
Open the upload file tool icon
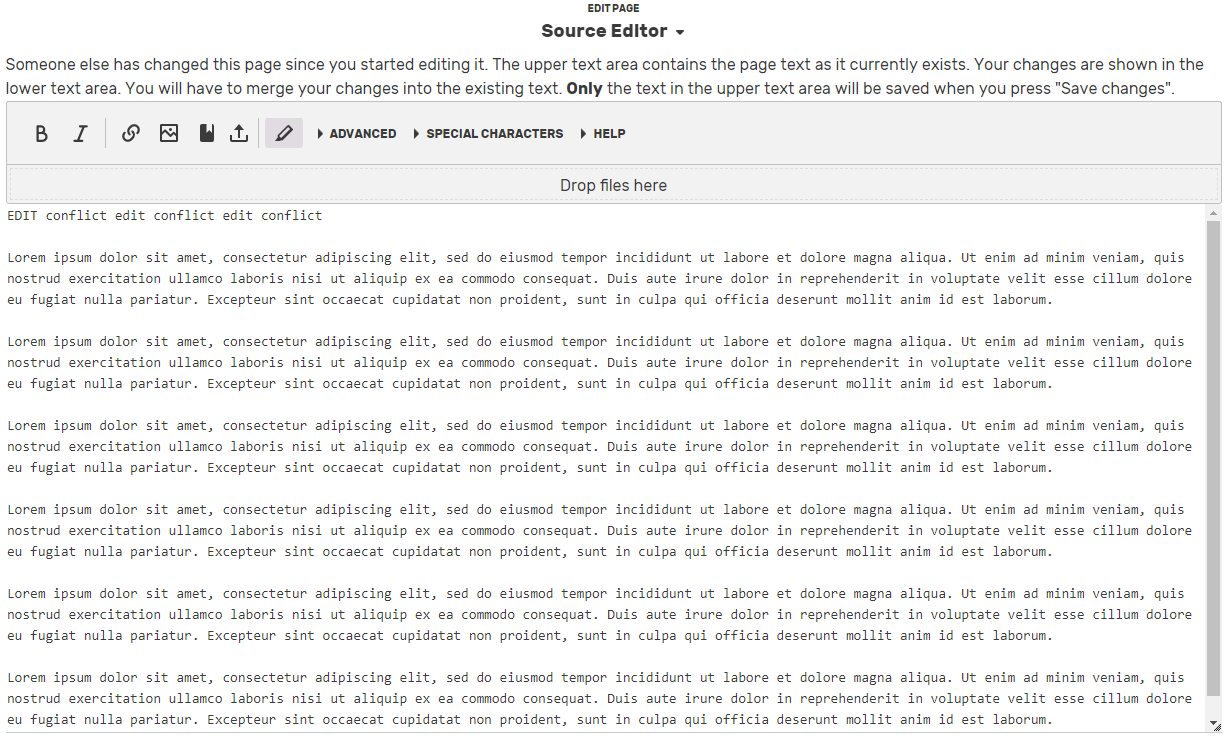tap(239, 133)
